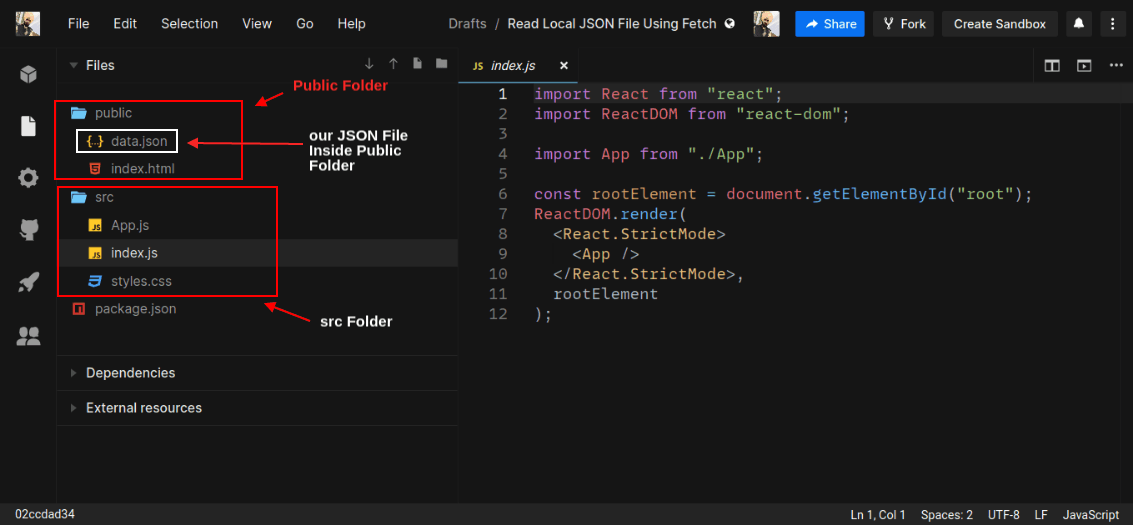
Task: Click the upload arrow icon in Files header
Action: (x=393, y=64)
